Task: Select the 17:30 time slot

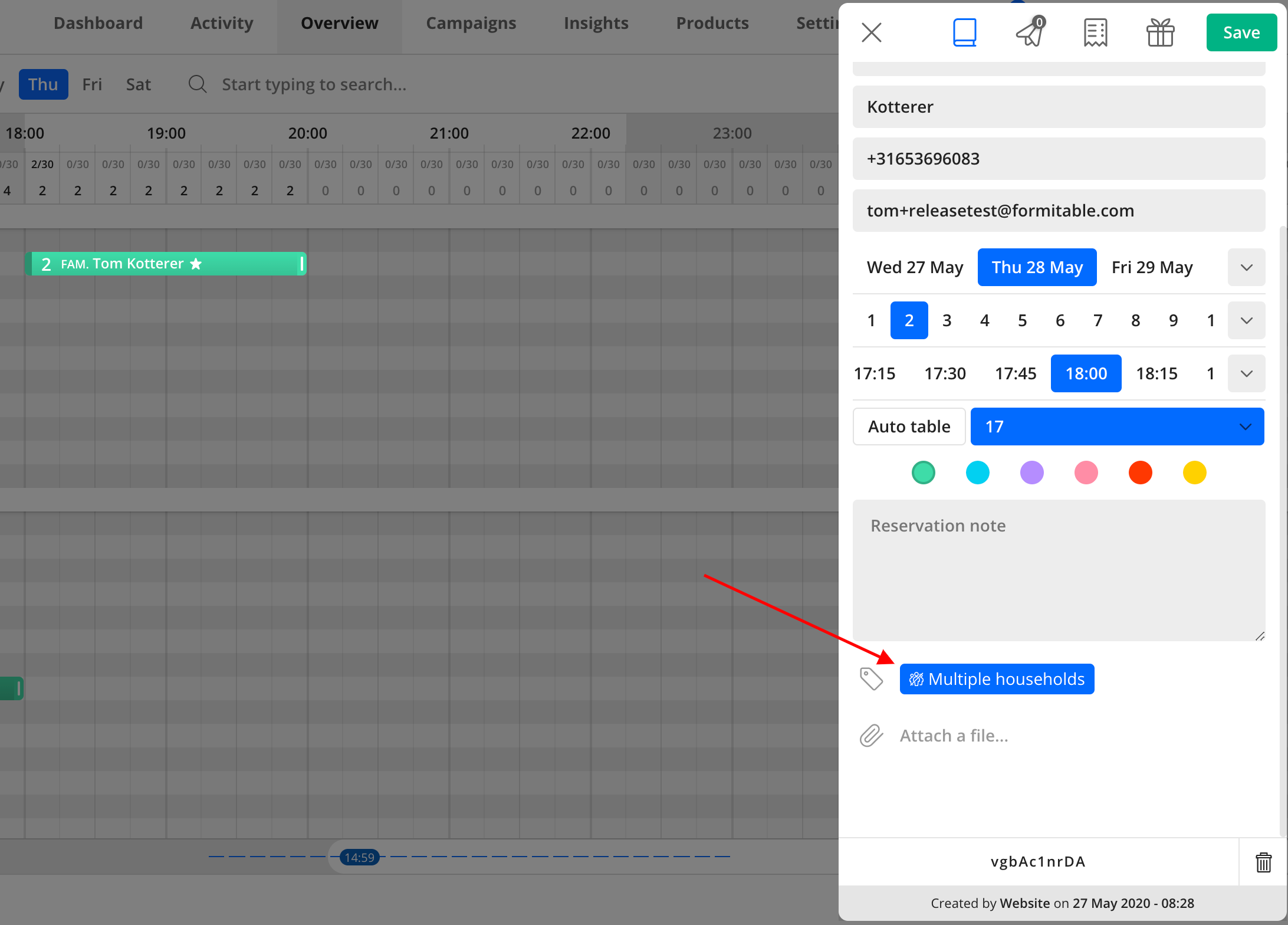Action: (x=945, y=373)
